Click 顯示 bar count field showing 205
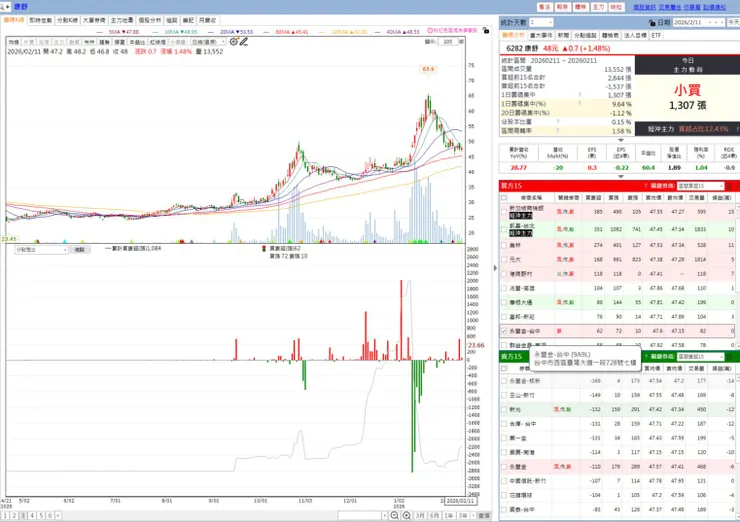 coord(448,42)
